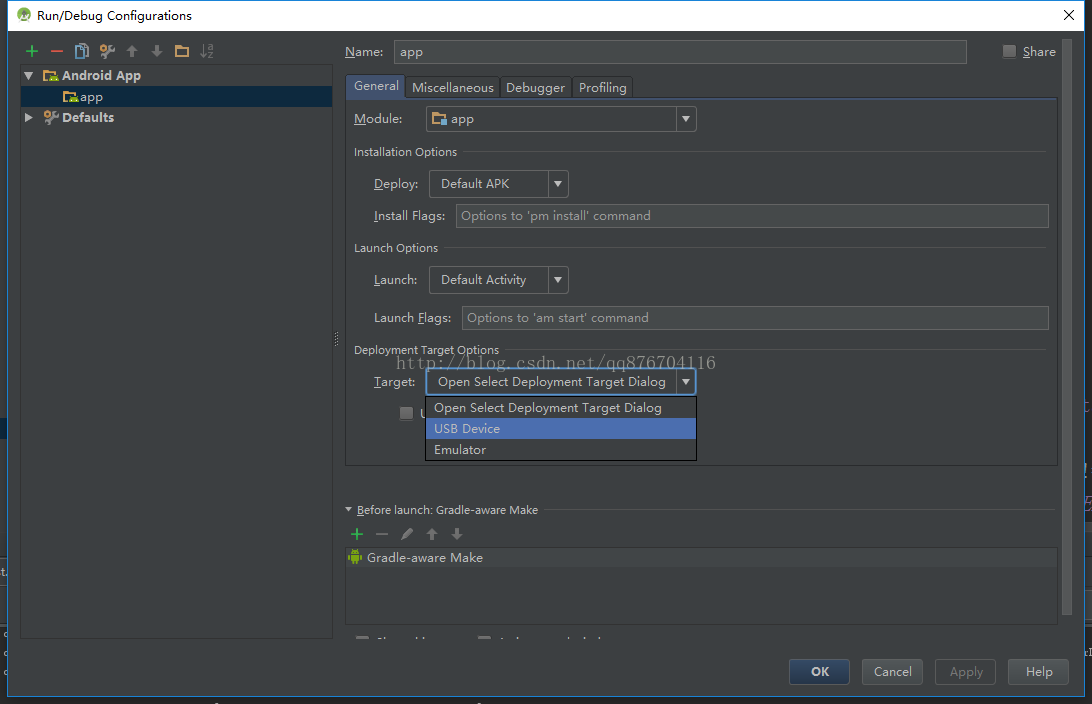Click into the Launch Flags field

point(755,318)
